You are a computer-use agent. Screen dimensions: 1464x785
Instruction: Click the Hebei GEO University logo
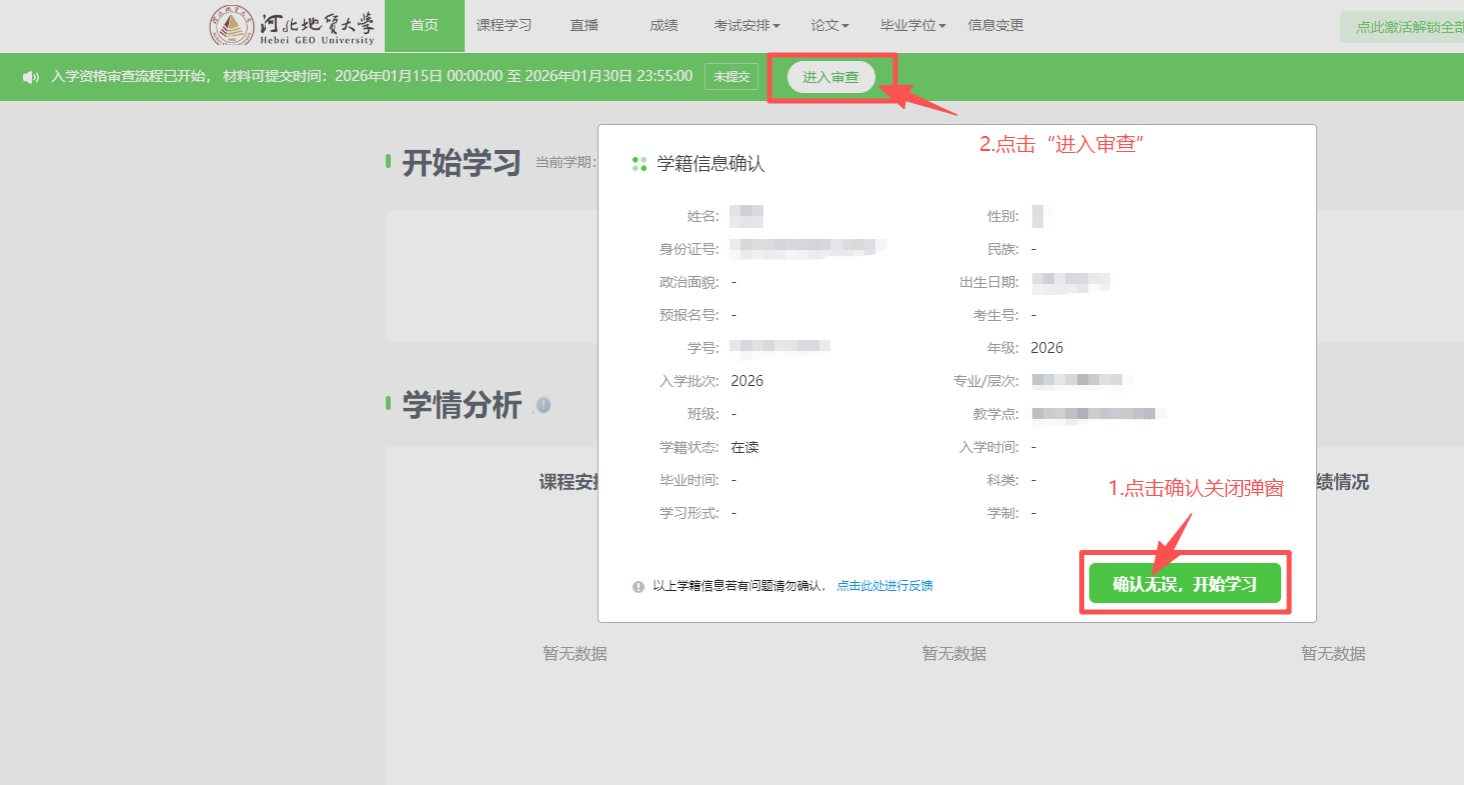(x=292, y=26)
